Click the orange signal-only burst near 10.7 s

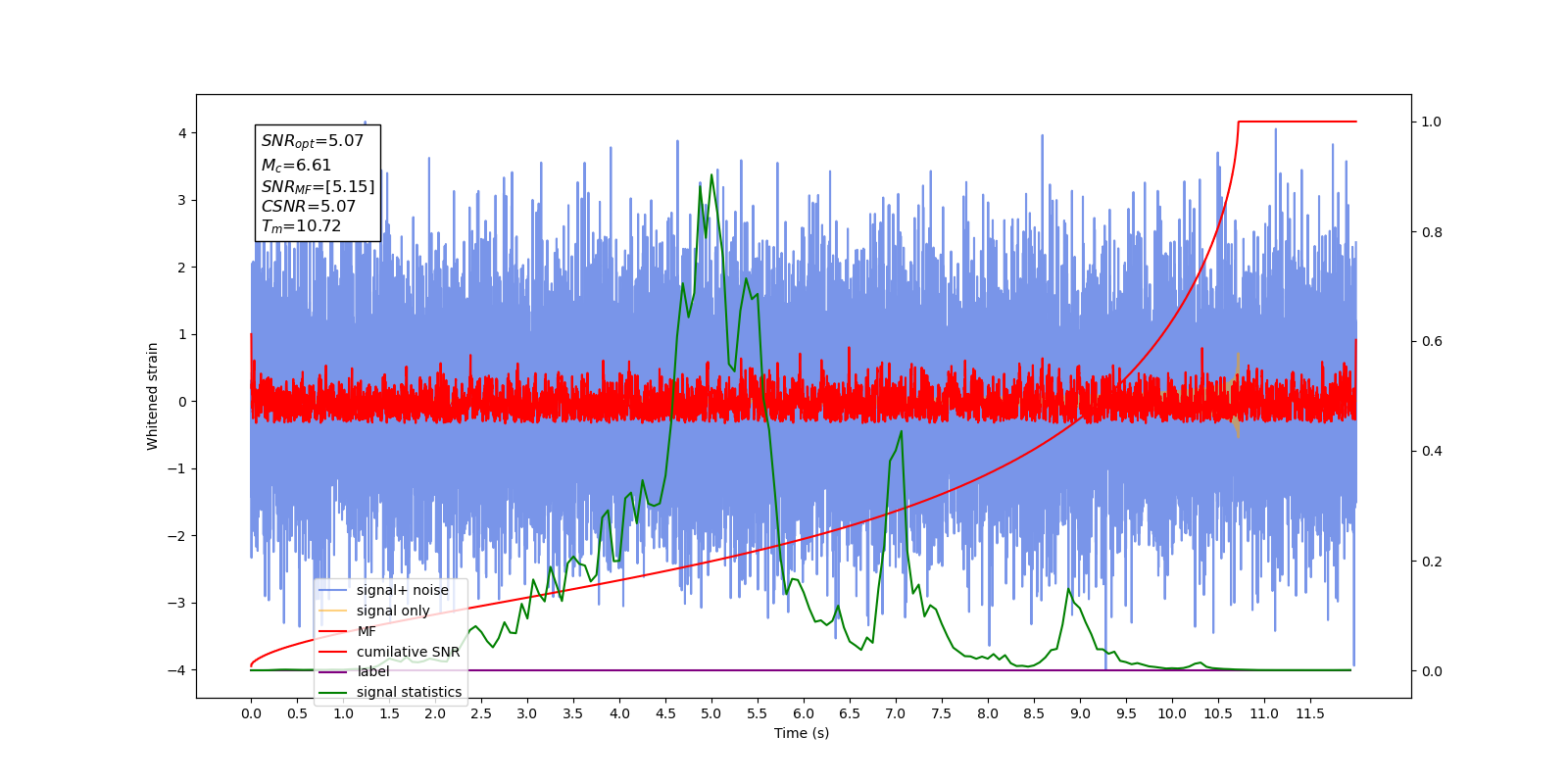[1238, 395]
